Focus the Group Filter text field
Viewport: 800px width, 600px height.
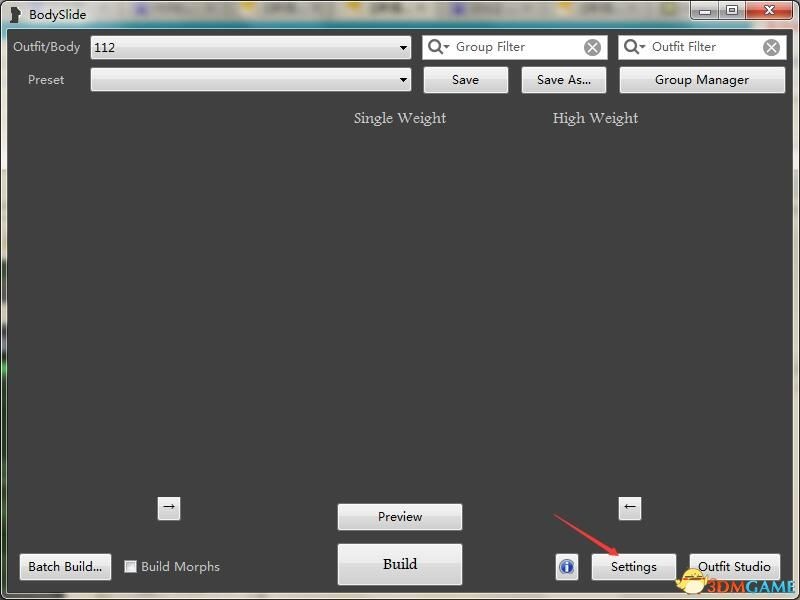515,47
